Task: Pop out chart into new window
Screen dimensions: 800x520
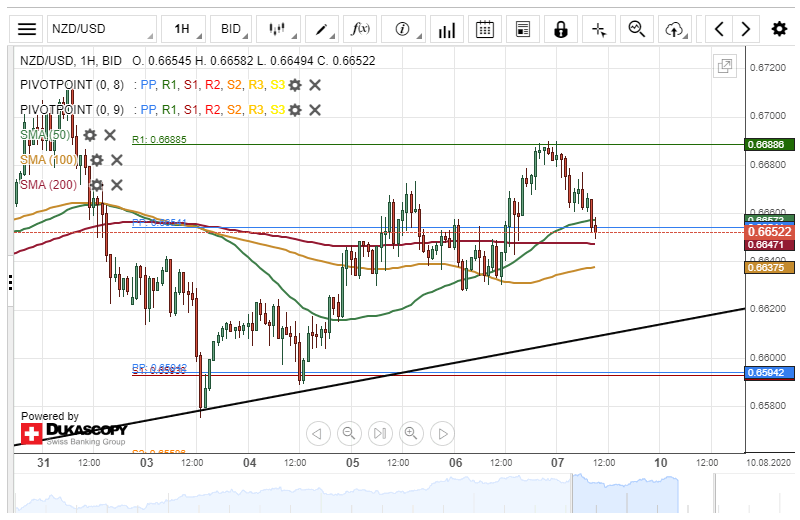Action: (x=724, y=67)
